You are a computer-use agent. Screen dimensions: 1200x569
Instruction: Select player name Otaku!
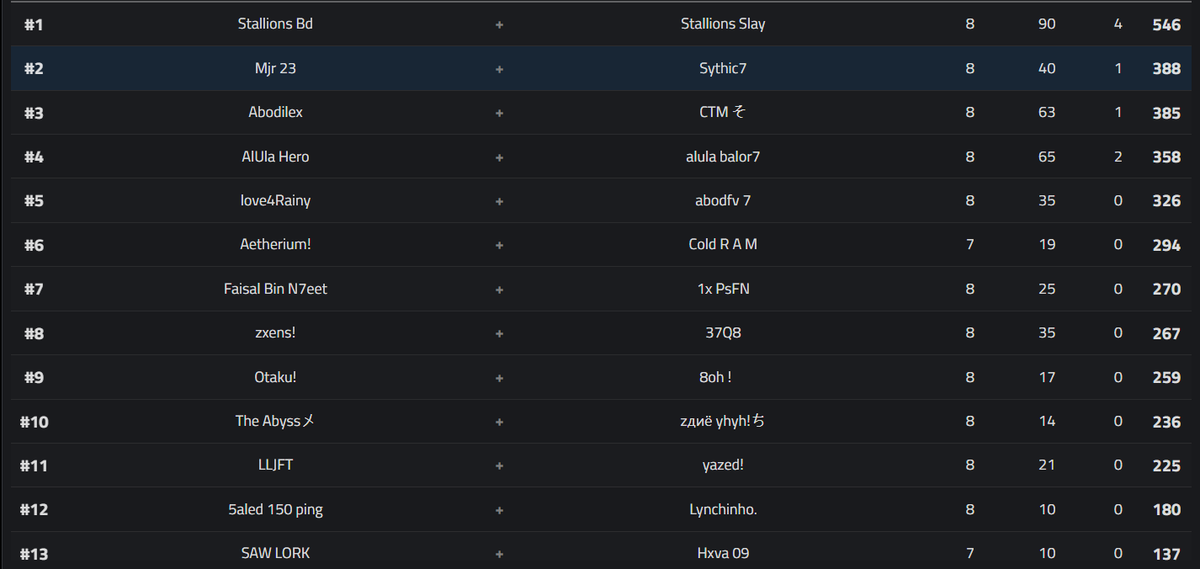(275, 377)
